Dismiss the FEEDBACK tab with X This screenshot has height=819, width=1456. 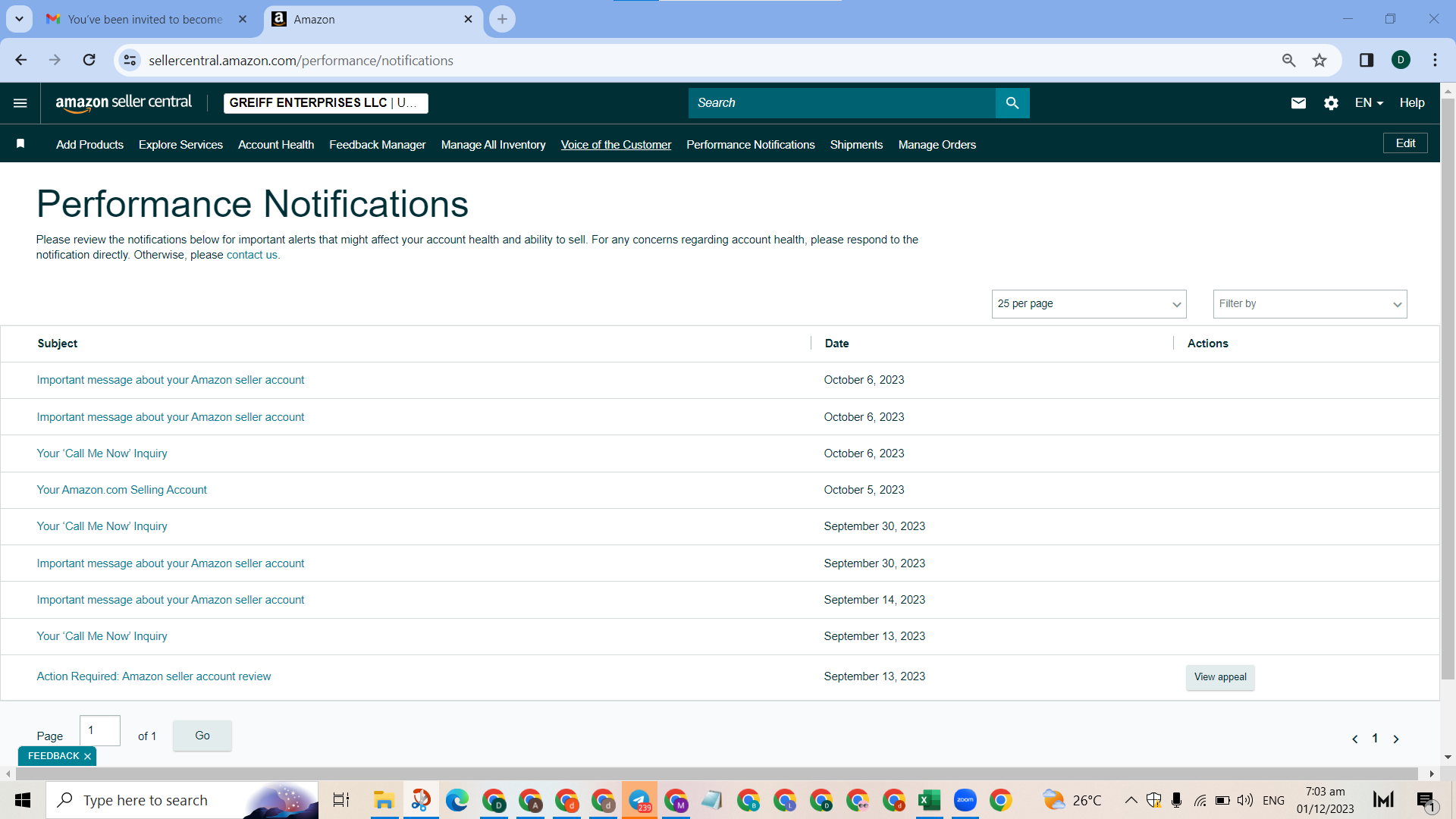[x=88, y=757]
